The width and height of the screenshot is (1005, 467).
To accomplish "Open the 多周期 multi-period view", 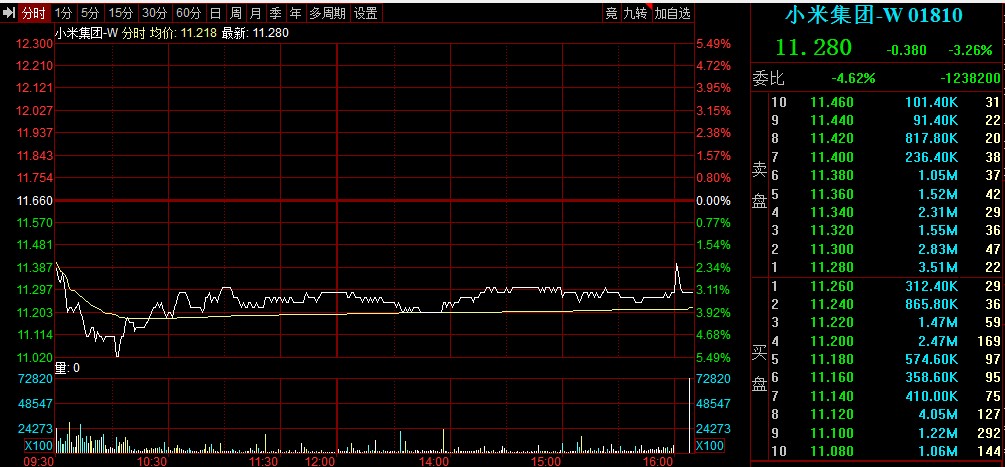I will (x=328, y=13).
